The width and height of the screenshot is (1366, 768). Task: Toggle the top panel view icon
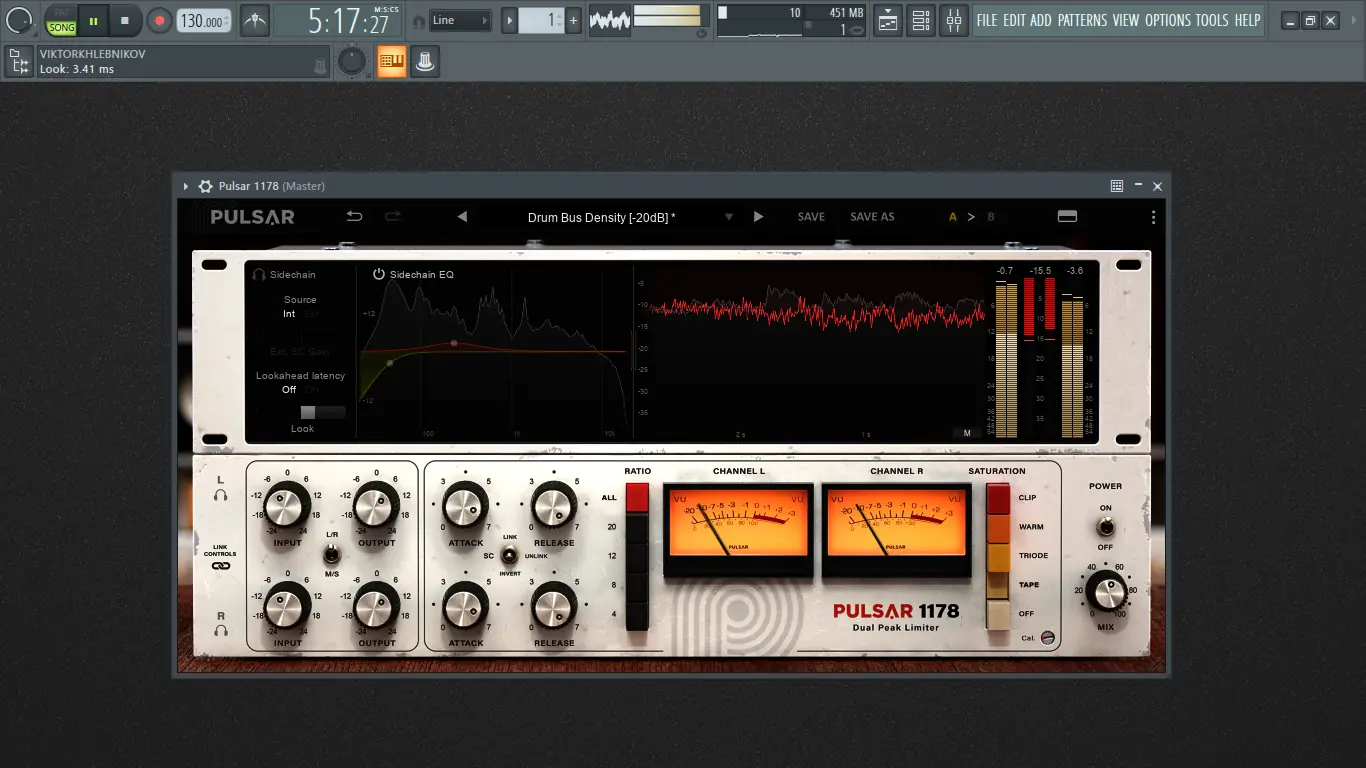(x=1067, y=216)
